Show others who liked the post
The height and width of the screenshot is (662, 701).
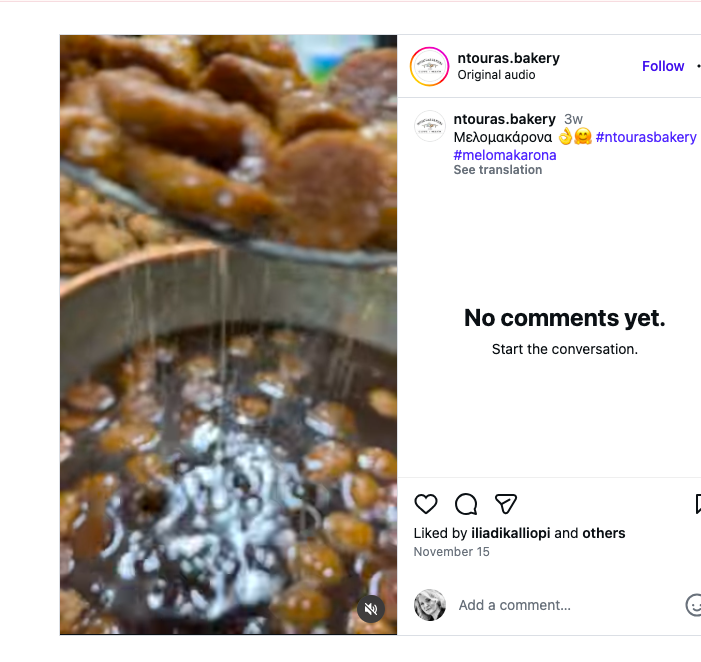coord(604,533)
